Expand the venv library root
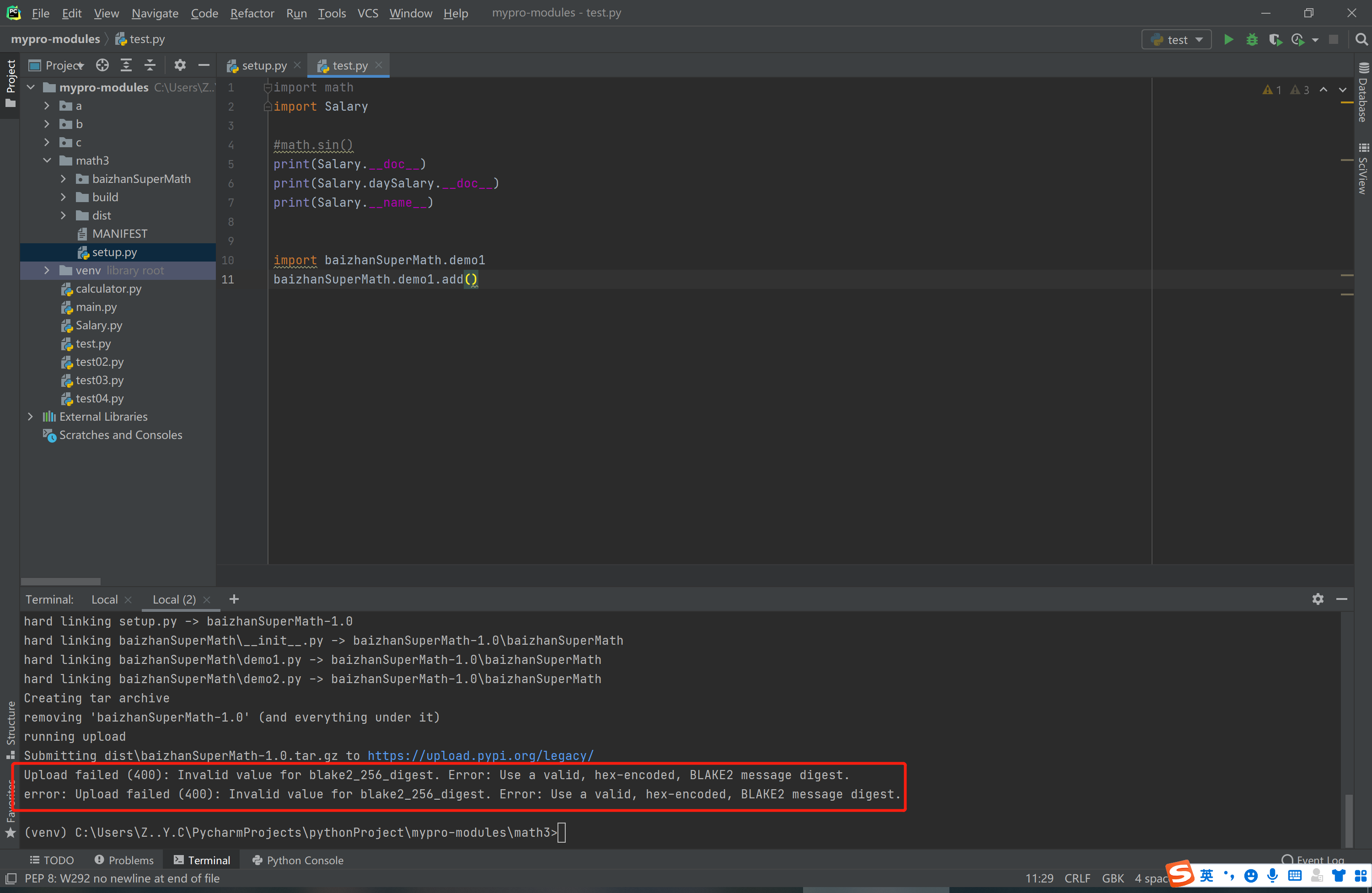 47,270
